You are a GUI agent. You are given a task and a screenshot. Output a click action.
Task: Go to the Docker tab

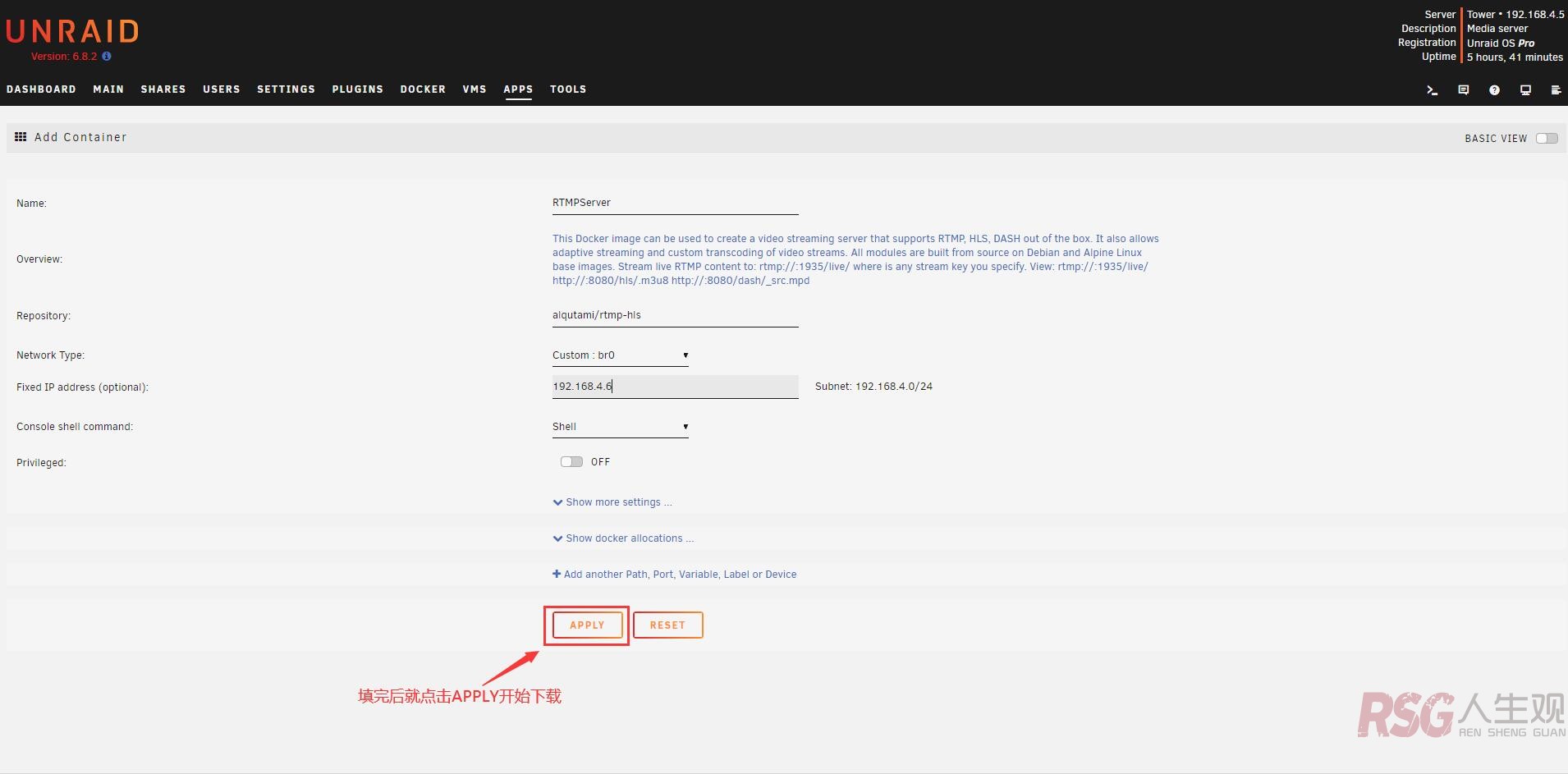click(423, 89)
